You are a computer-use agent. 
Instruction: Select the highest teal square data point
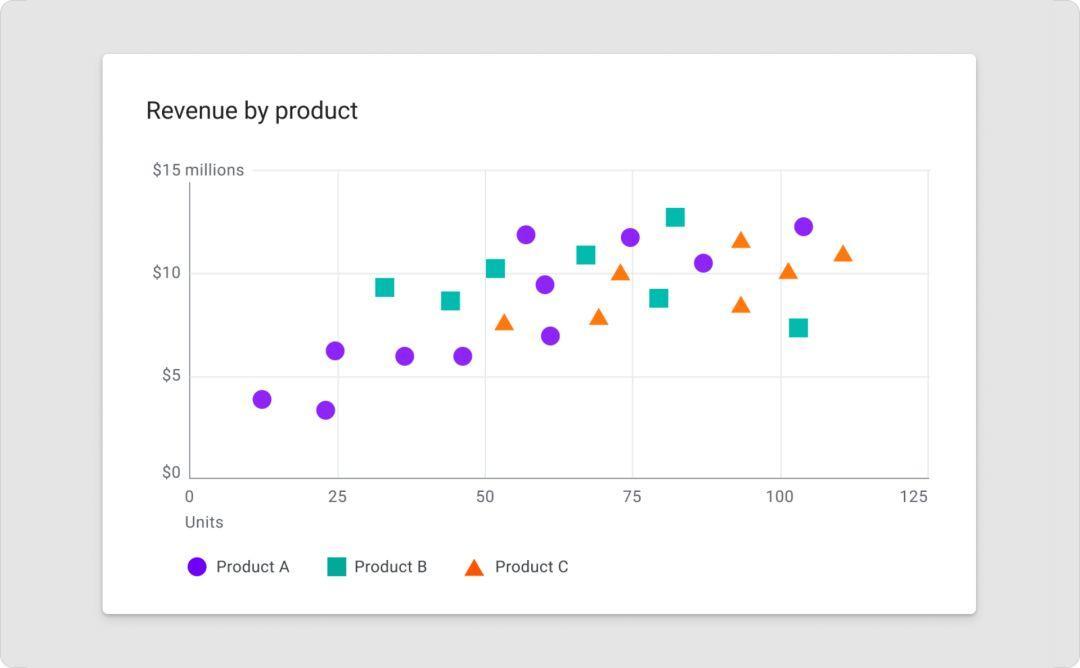coord(675,218)
